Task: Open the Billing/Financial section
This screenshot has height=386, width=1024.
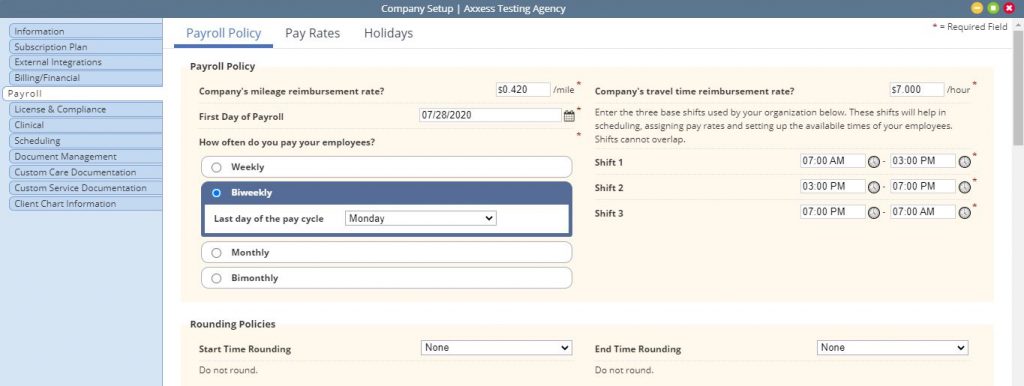Action: click(86, 78)
